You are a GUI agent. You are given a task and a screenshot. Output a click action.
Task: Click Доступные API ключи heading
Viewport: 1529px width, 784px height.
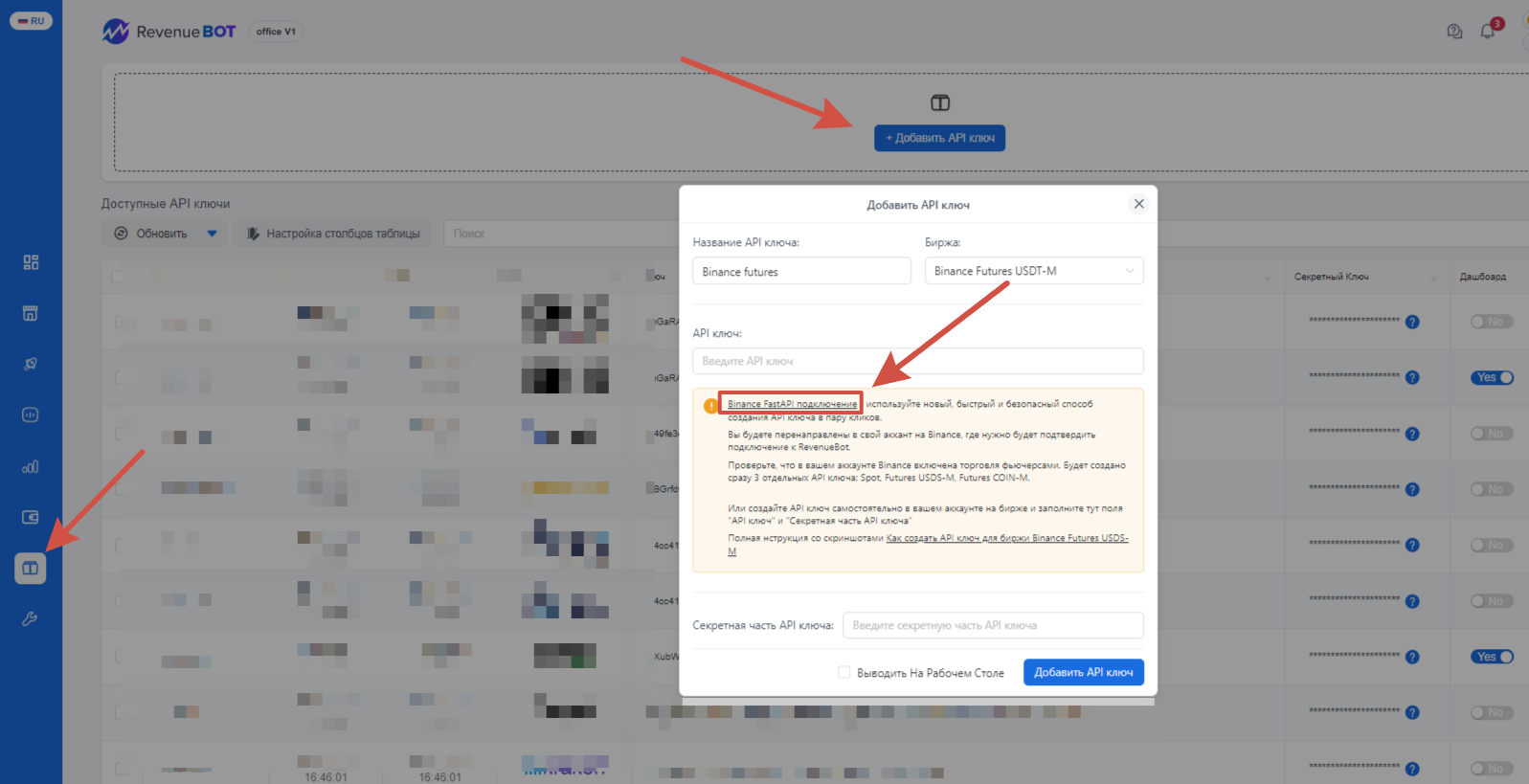click(x=166, y=204)
